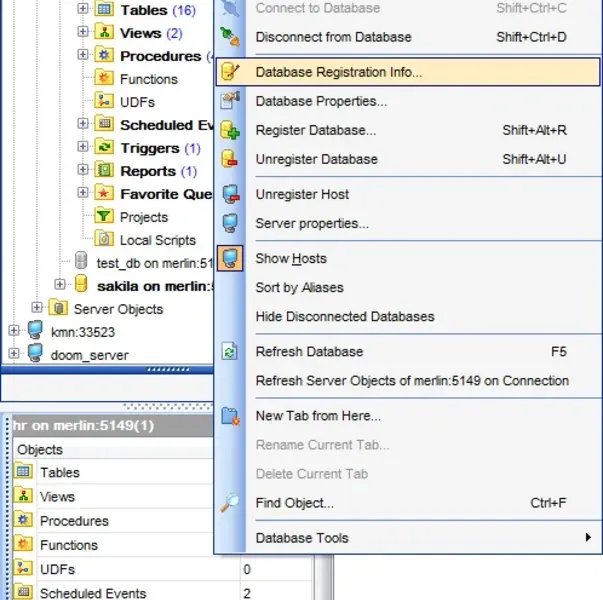Click the Triggers folder icon
Viewport: 603px width, 600px height.
click(x=104, y=147)
